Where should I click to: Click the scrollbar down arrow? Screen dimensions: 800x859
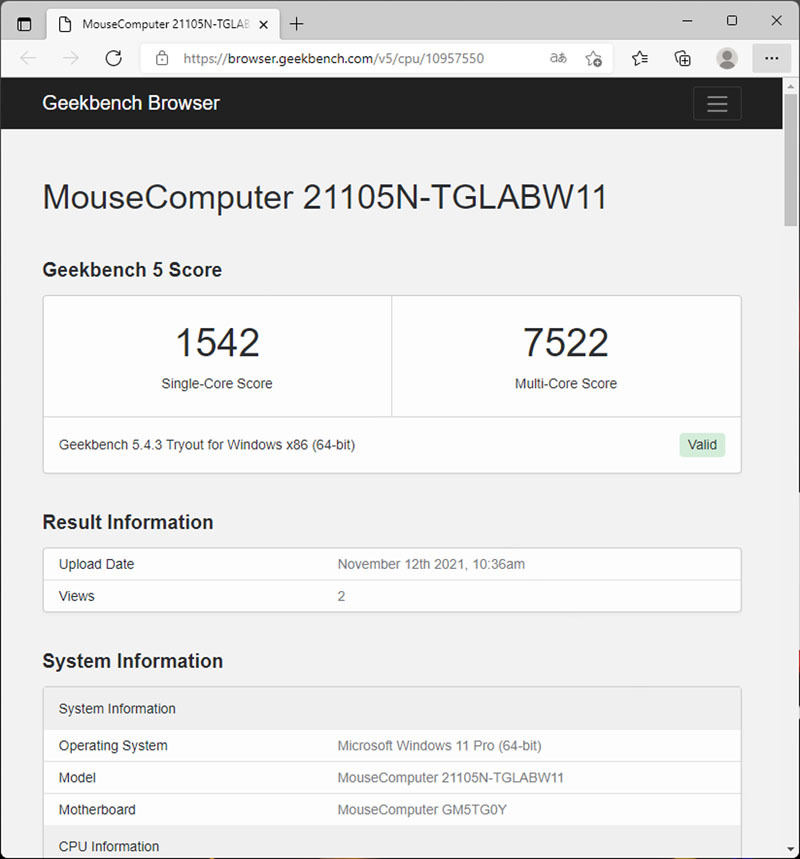[790, 849]
